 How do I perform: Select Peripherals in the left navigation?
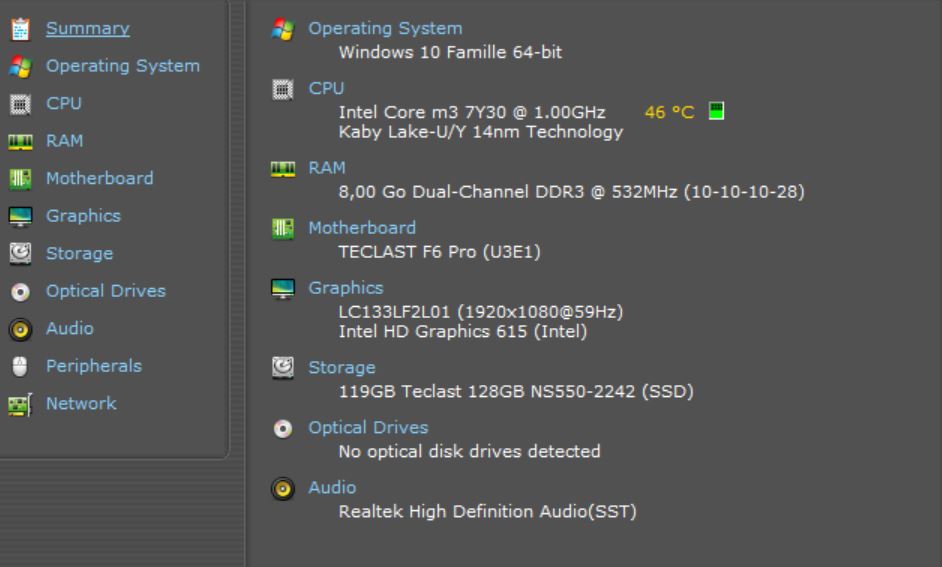(x=94, y=366)
